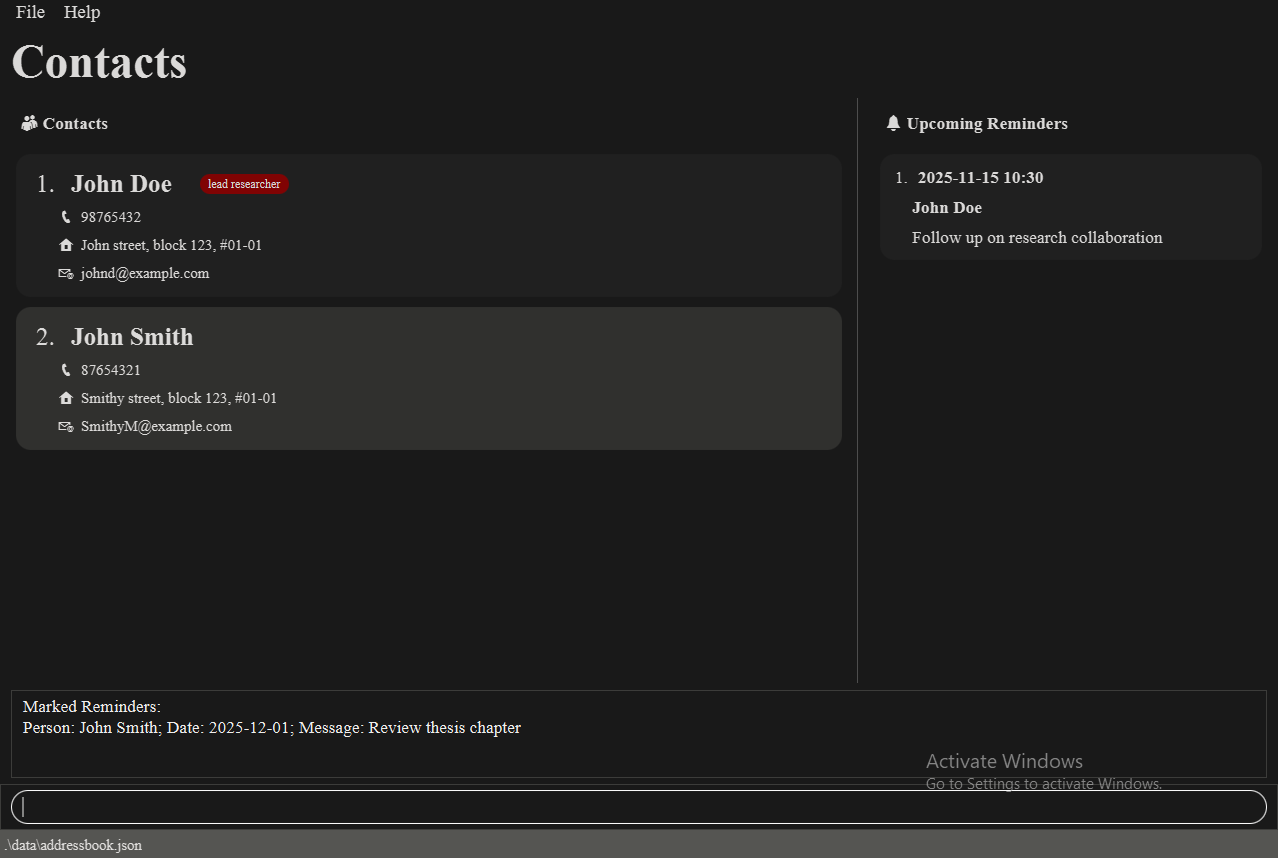Click the contacts group icon in panel header
This screenshot has width=1278, height=858.
29,123
